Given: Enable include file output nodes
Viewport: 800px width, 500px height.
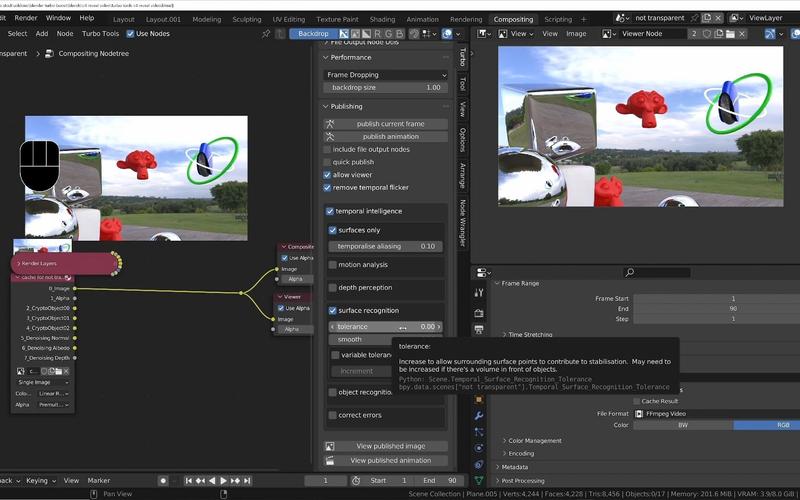Looking at the screenshot, I should pos(327,149).
